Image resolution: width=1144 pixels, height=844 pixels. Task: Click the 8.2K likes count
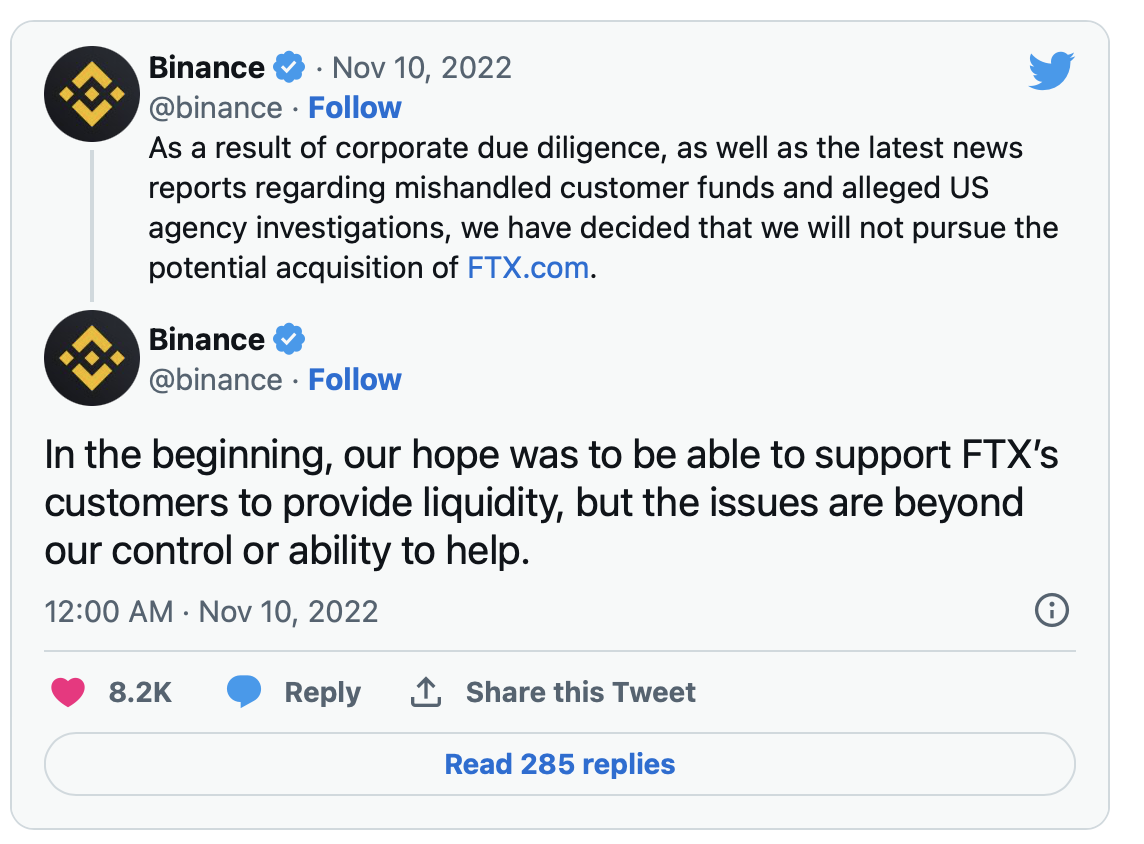[140, 692]
